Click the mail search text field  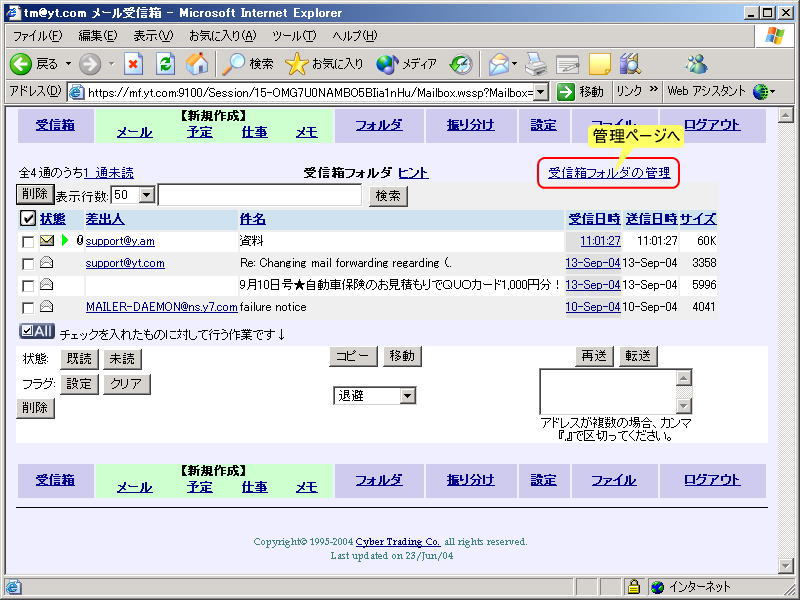click(x=260, y=195)
